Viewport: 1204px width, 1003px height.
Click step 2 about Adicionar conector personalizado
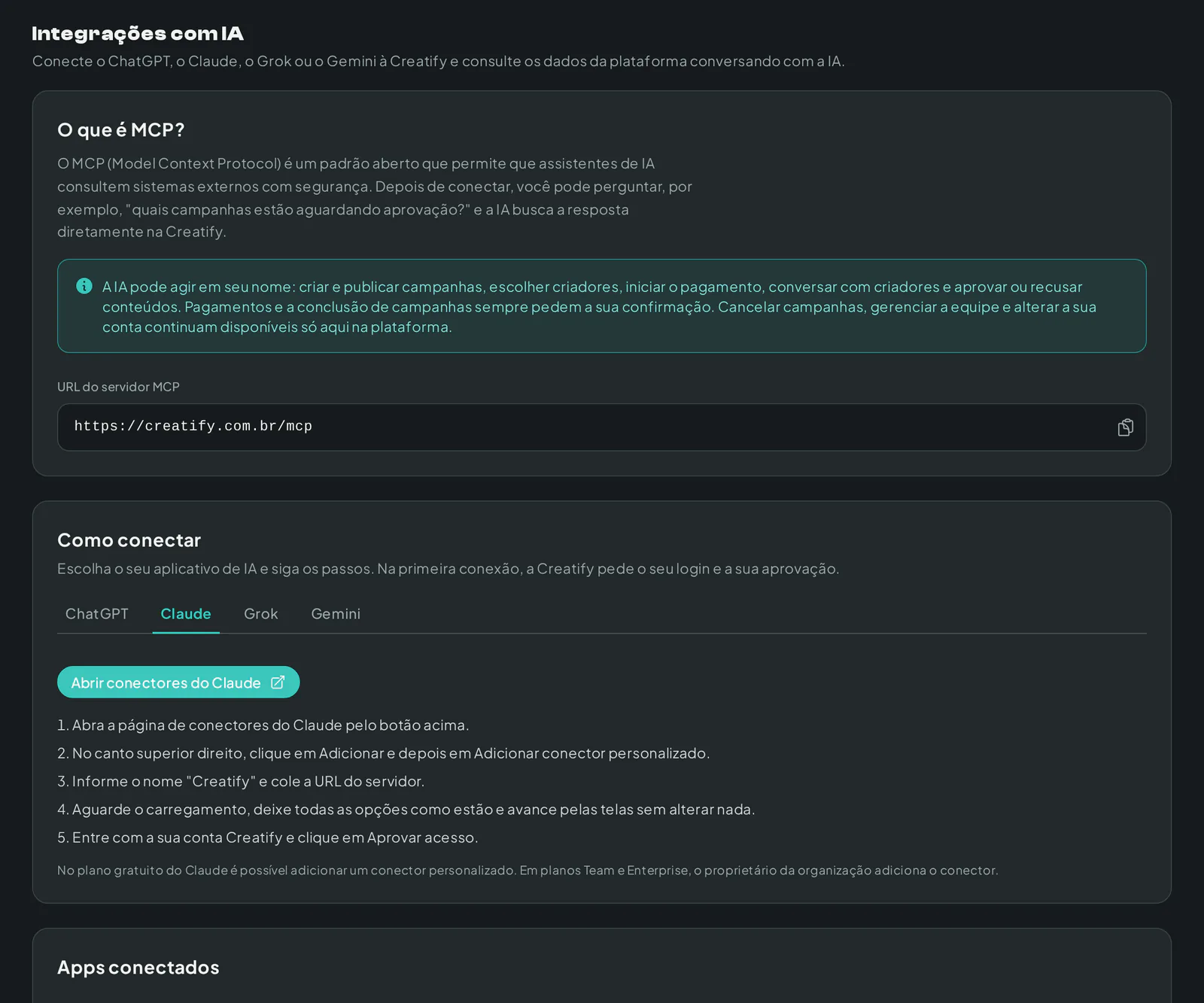pos(384,753)
